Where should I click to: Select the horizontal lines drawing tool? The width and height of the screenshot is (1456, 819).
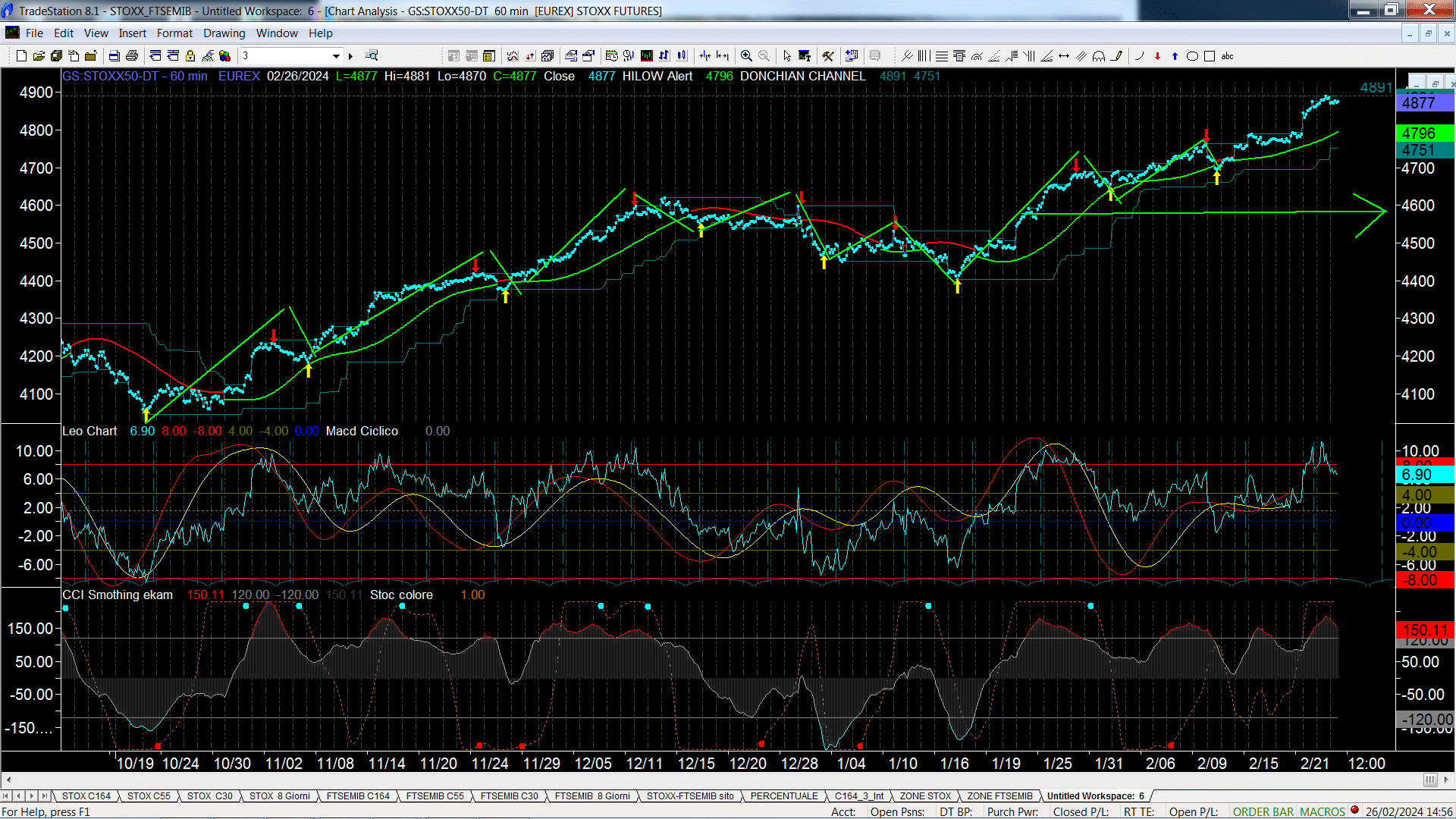click(x=941, y=56)
